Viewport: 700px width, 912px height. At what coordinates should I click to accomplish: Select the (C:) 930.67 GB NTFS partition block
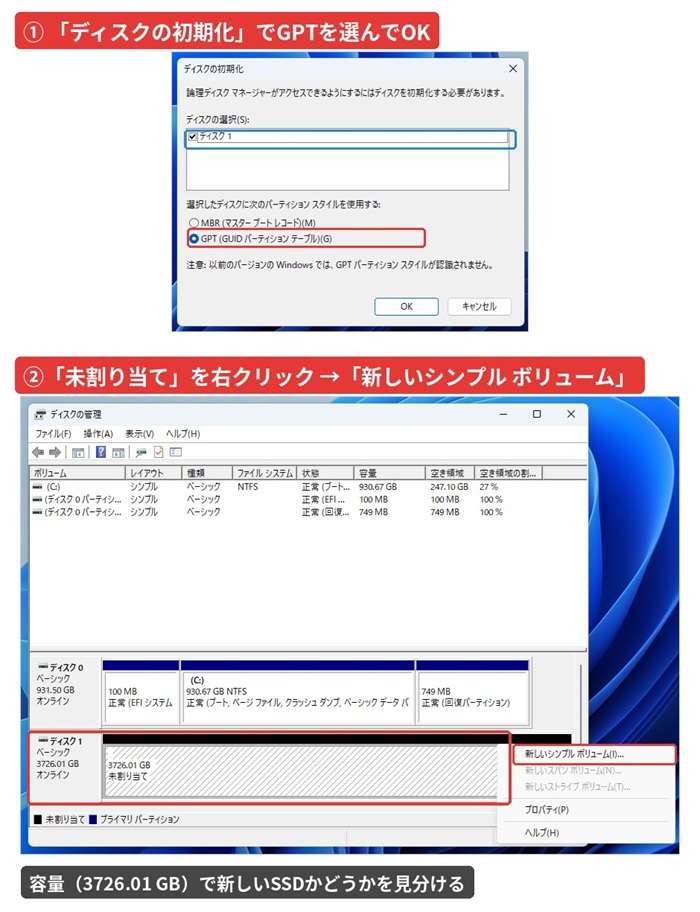[x=298, y=692]
